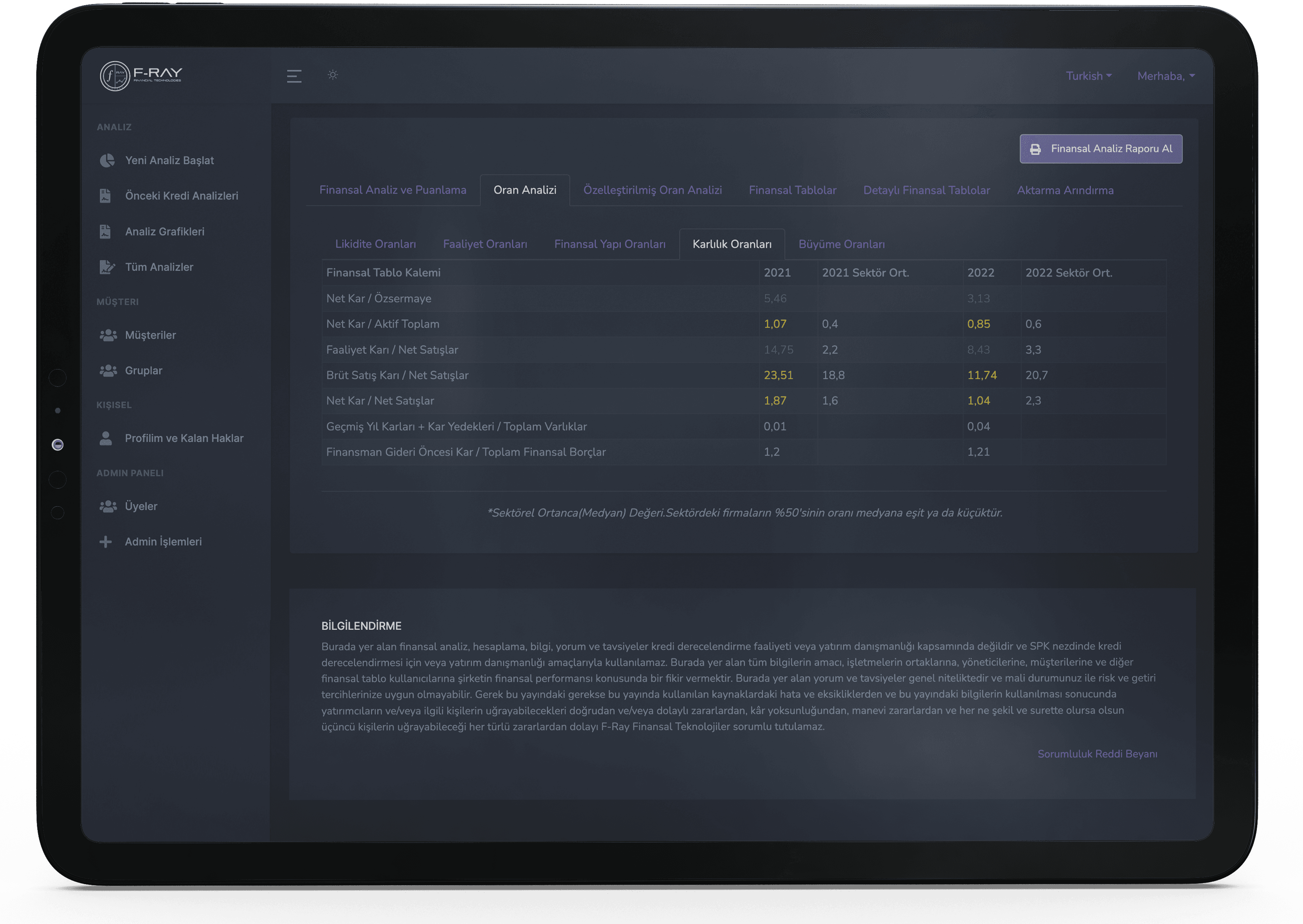Click the document icon beside Önceki Kredi Analizleri
The image size is (1303, 924).
coord(105,196)
